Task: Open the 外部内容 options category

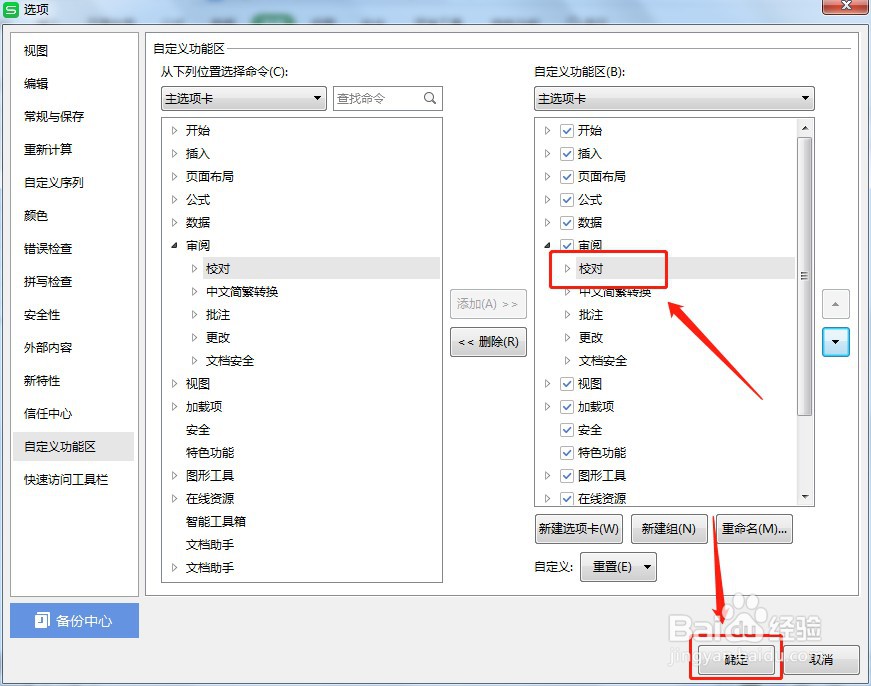Action: pyautogui.click(x=48, y=348)
